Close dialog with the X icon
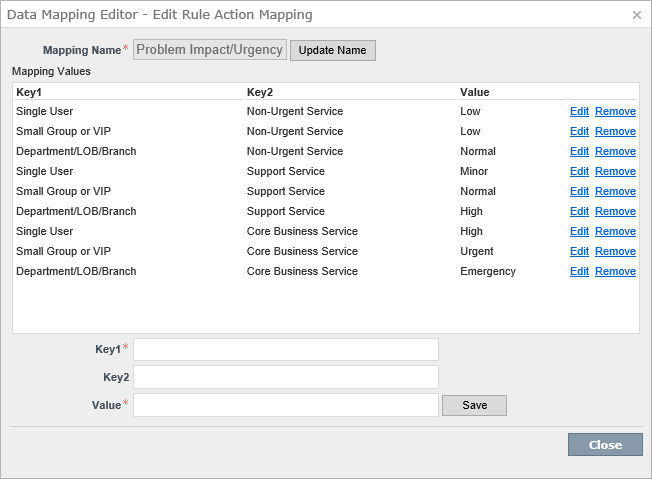The width and height of the screenshot is (652, 479). tap(637, 15)
